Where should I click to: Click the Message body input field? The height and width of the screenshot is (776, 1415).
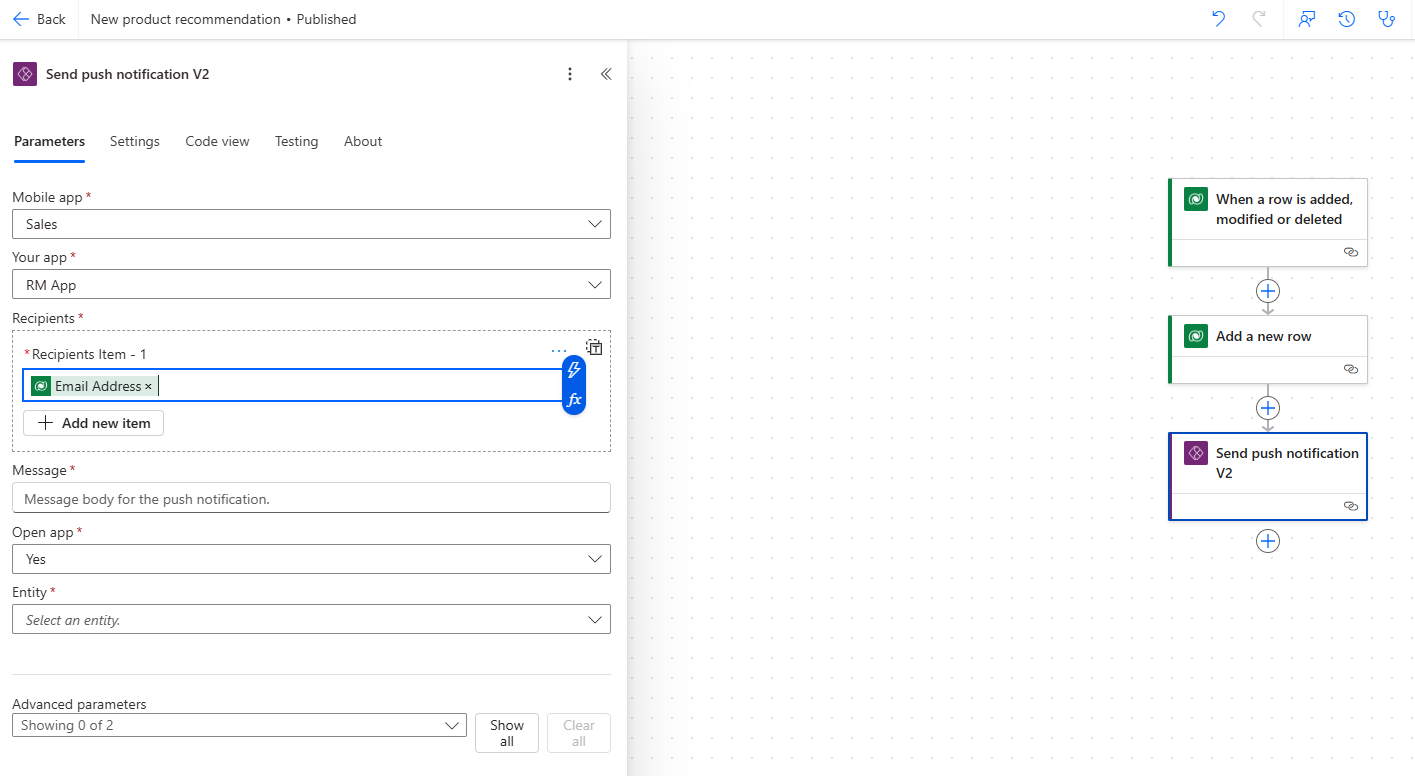click(x=310, y=497)
